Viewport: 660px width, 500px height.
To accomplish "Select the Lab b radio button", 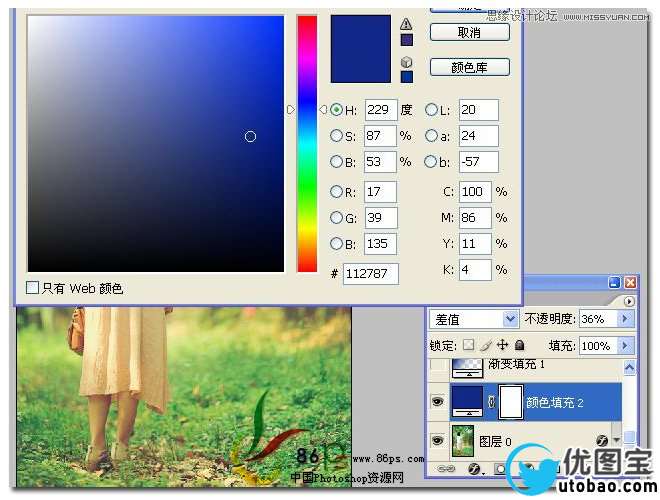I will [x=431, y=162].
